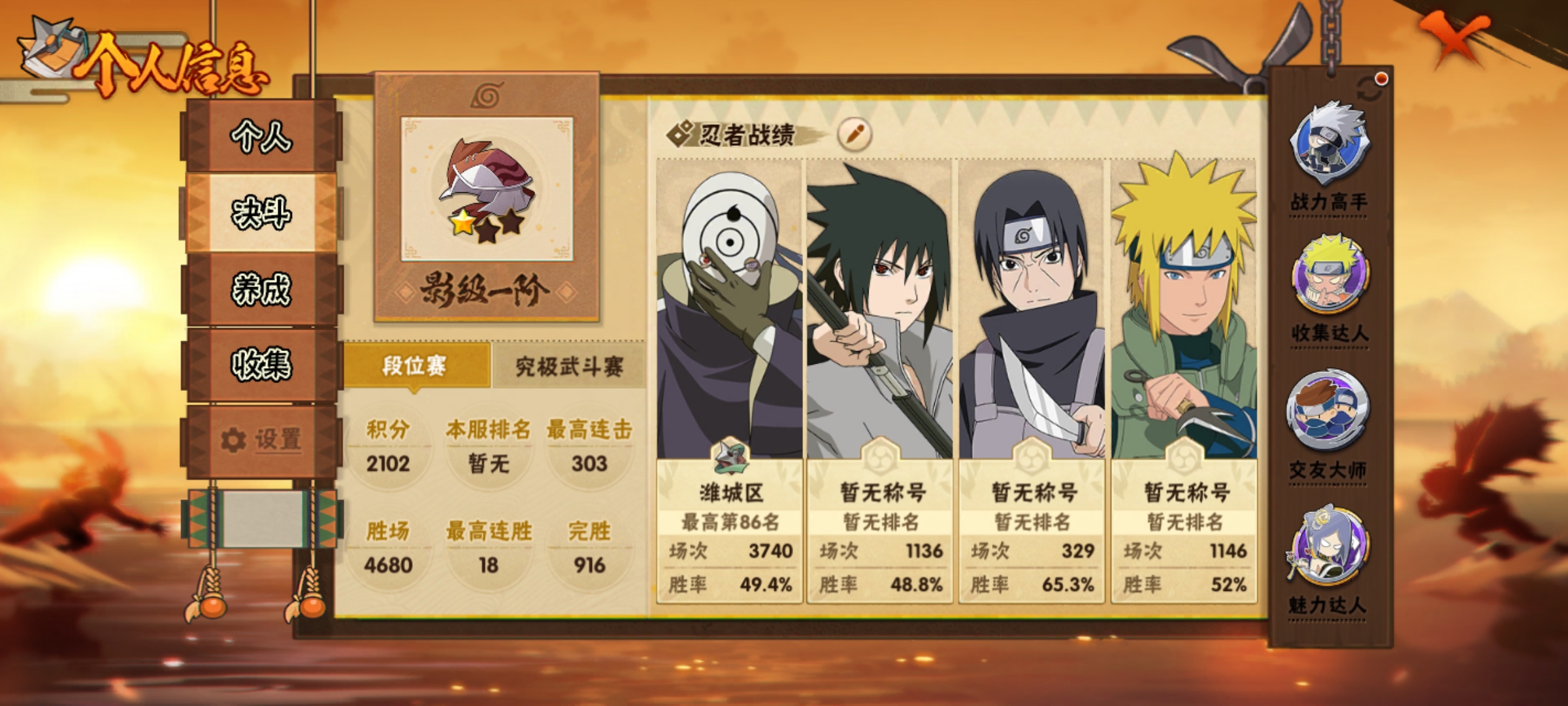The image size is (1568, 706).
Task: Open 设置 with gear icon
Action: (x=261, y=439)
